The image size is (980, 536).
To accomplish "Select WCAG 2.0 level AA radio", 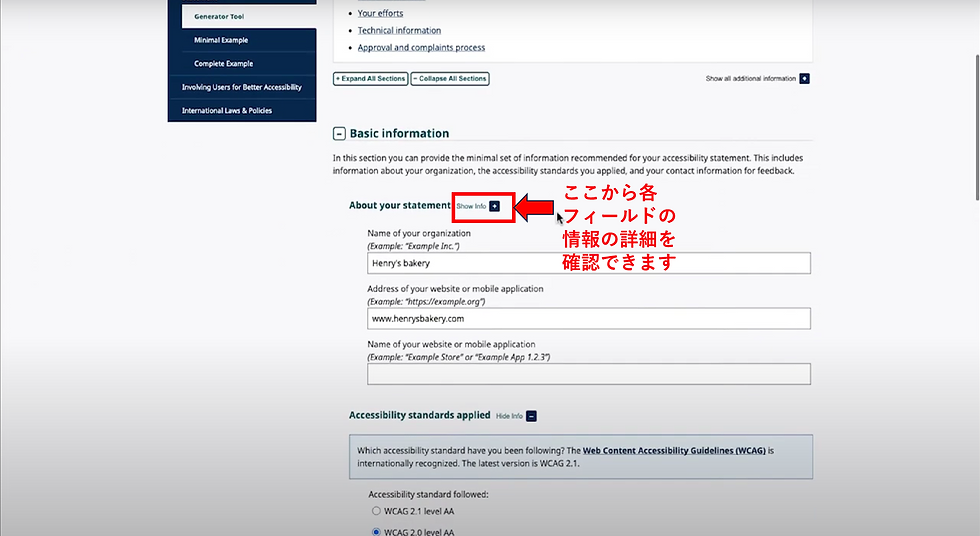I will tap(376, 532).
